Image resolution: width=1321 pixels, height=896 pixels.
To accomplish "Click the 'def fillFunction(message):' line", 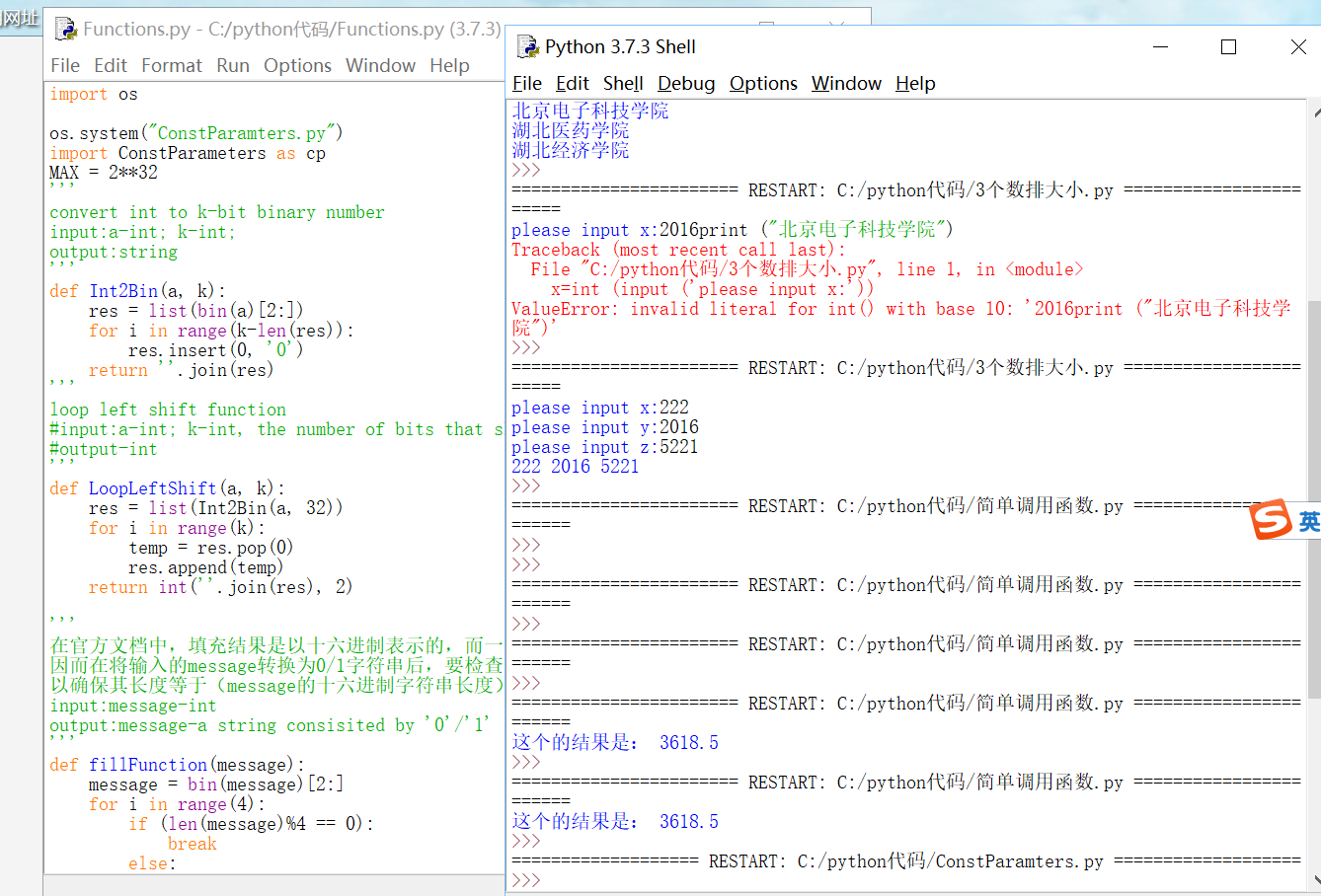I will click(x=177, y=765).
